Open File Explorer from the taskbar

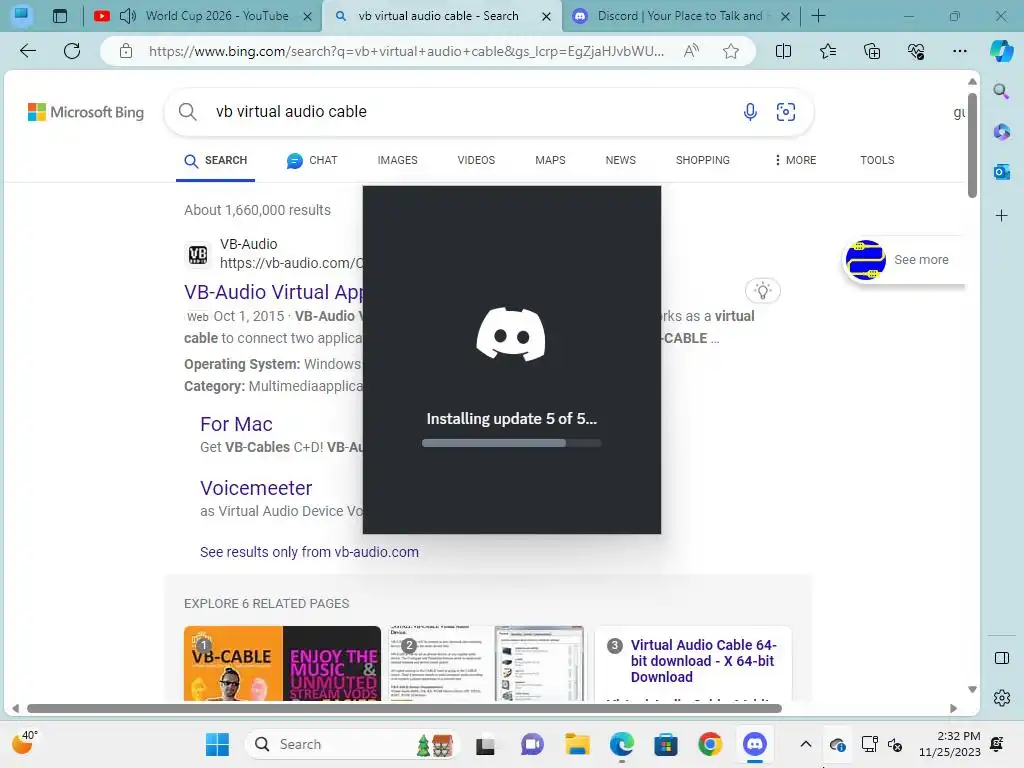click(577, 744)
